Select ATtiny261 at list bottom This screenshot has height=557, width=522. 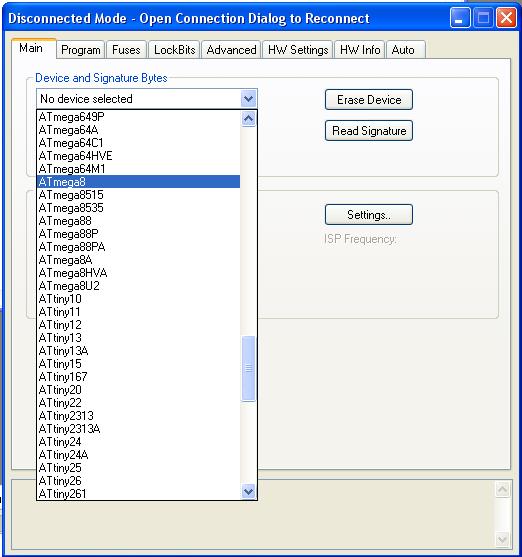click(x=139, y=494)
